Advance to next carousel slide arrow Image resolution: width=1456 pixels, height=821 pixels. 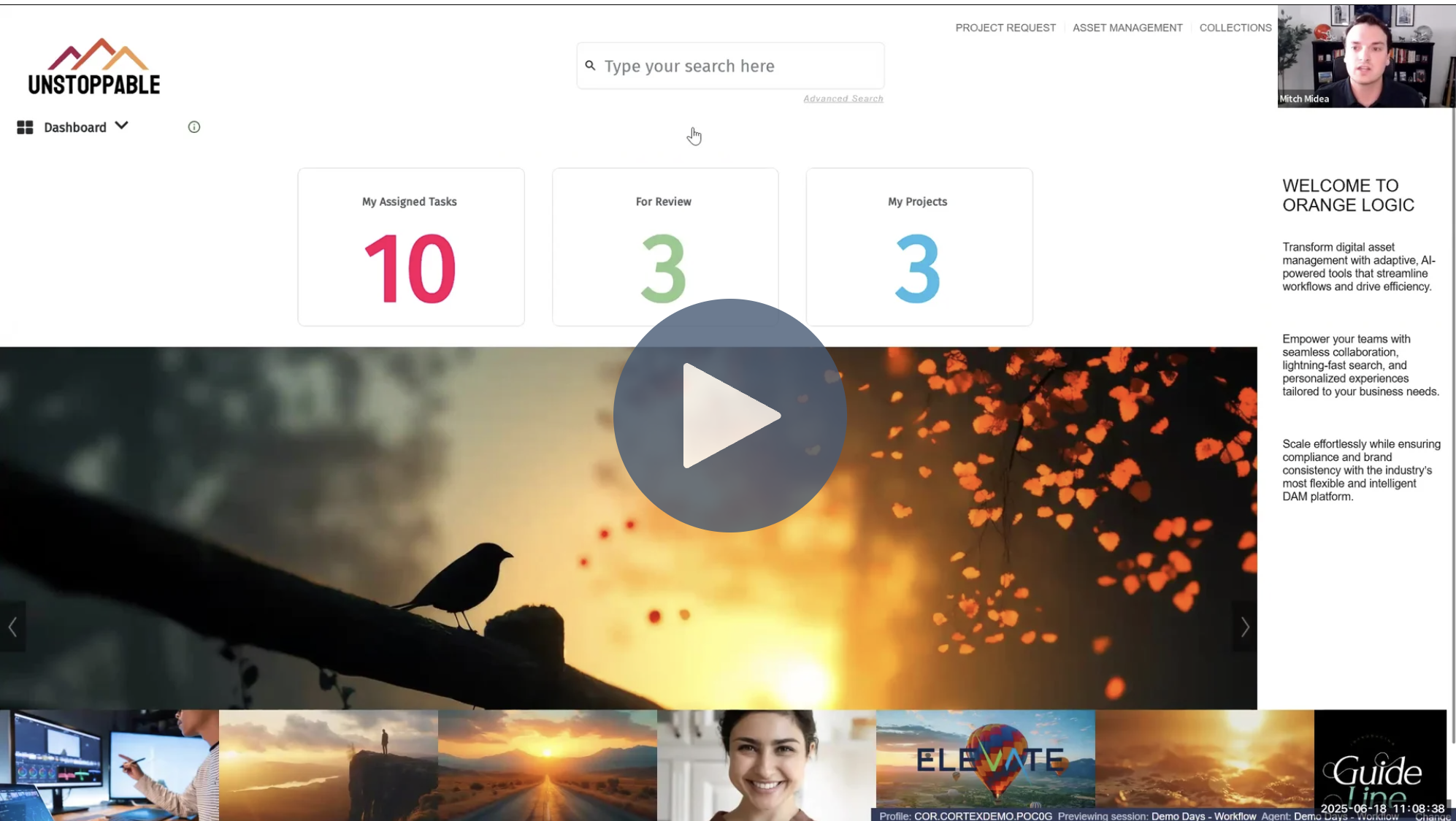pos(1245,627)
